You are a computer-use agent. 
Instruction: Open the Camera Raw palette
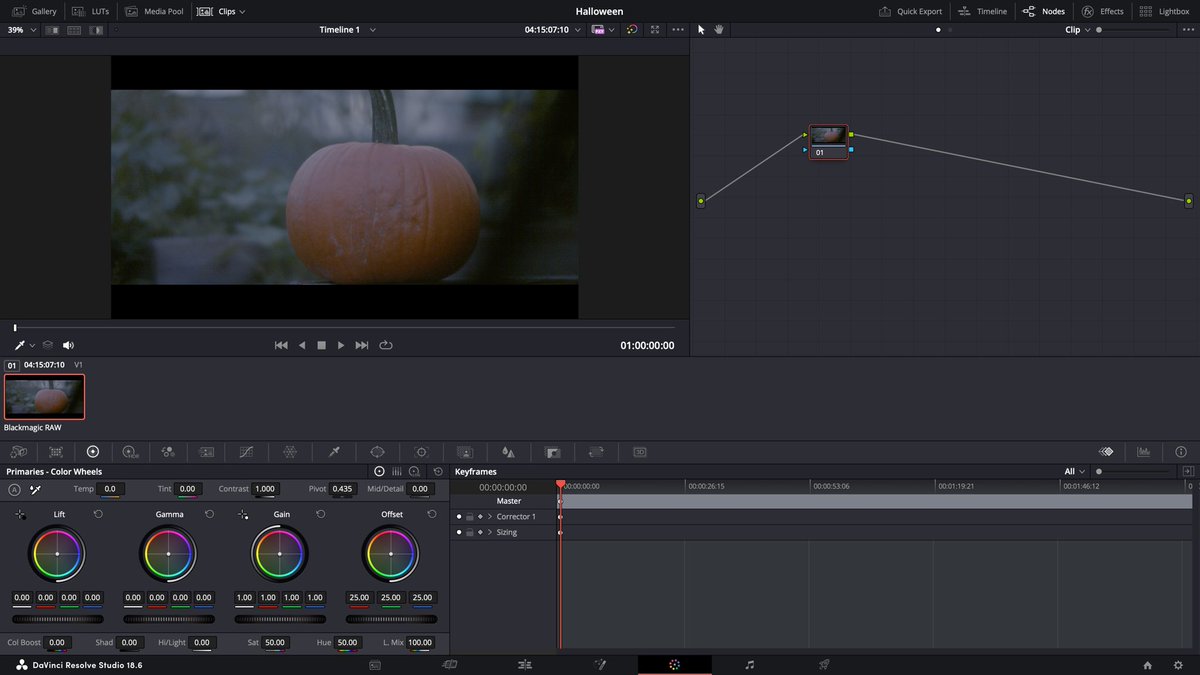[18, 452]
